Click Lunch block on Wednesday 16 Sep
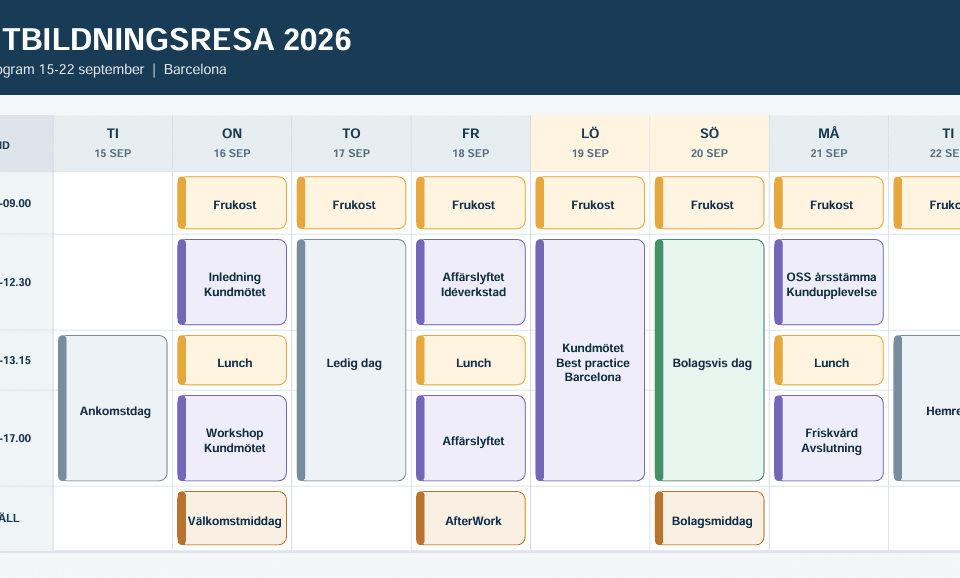The height and width of the screenshot is (578, 960). pos(232,360)
